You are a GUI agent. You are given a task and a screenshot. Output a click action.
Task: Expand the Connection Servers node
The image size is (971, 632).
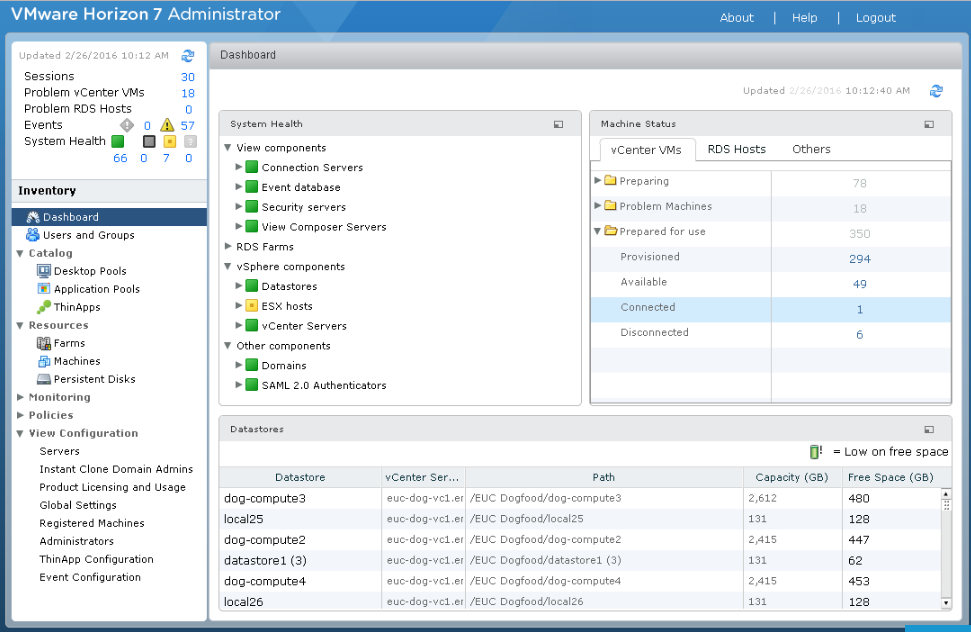click(x=239, y=167)
